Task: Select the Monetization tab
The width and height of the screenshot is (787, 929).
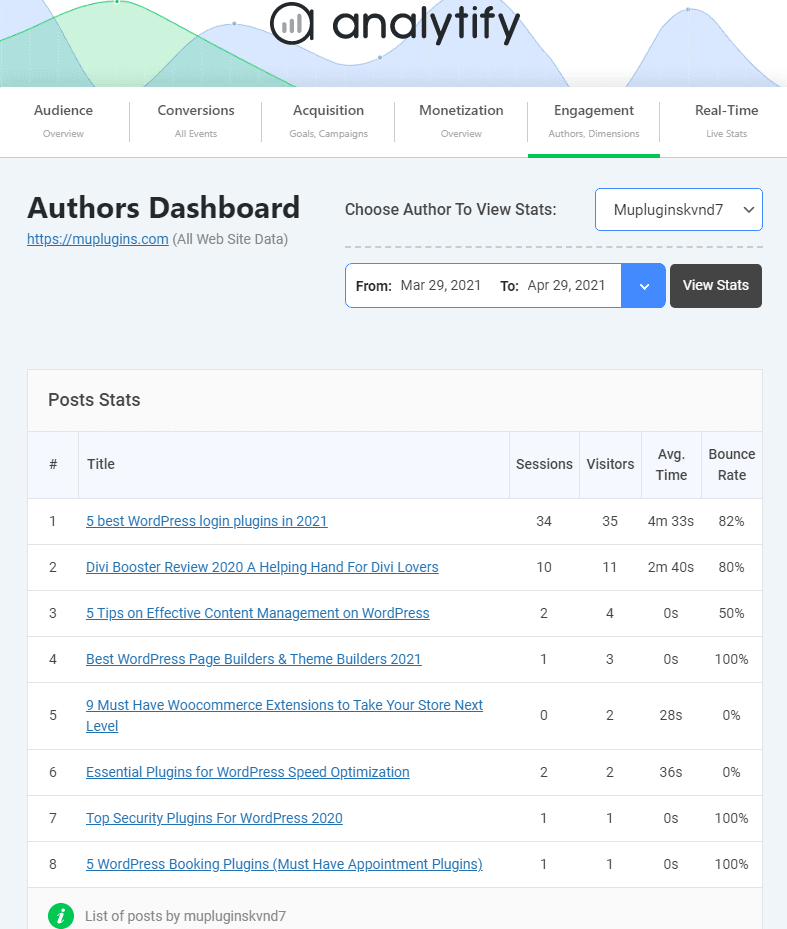Action: (461, 121)
